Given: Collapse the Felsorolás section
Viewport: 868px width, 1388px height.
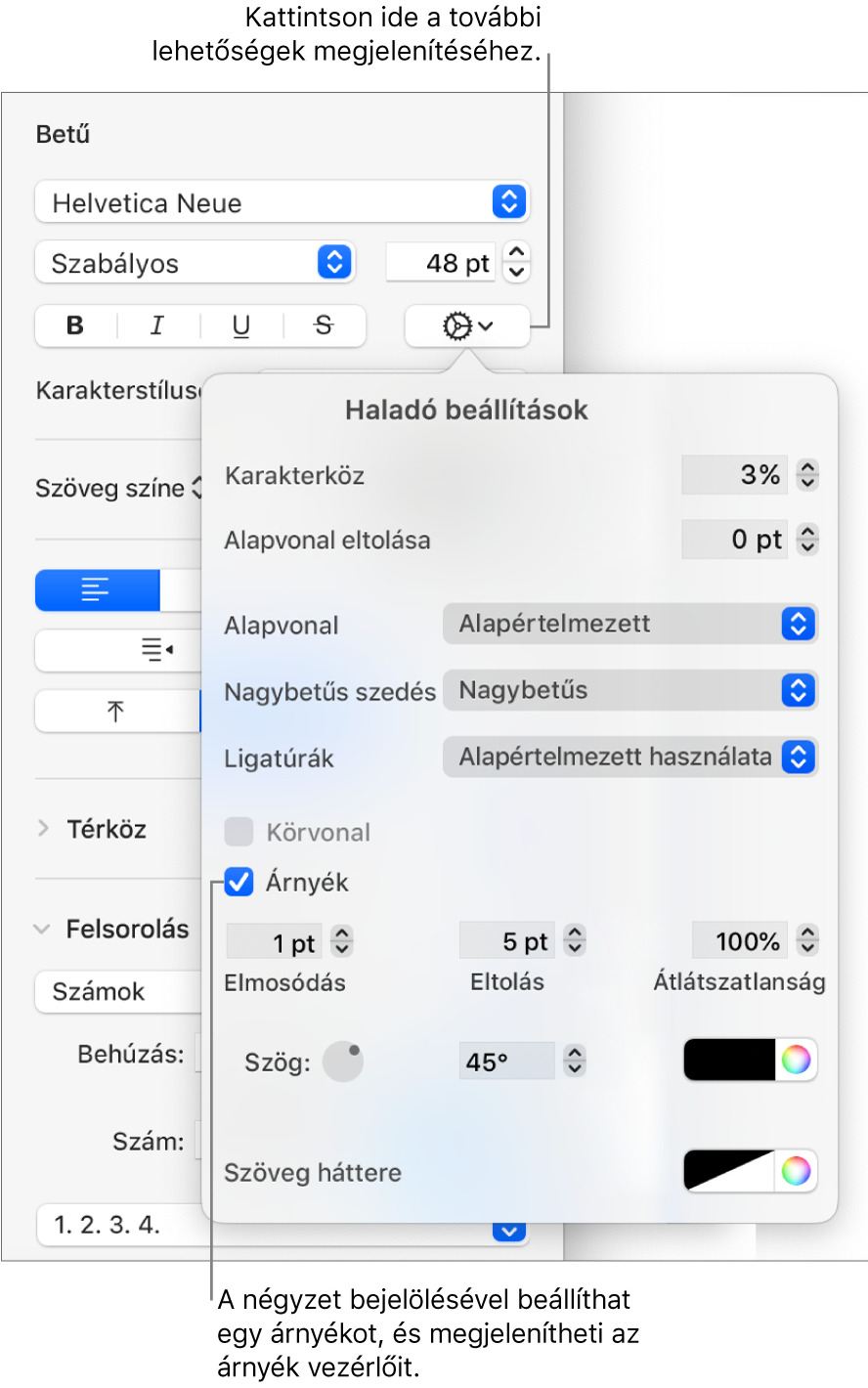Looking at the screenshot, I should 42,929.
